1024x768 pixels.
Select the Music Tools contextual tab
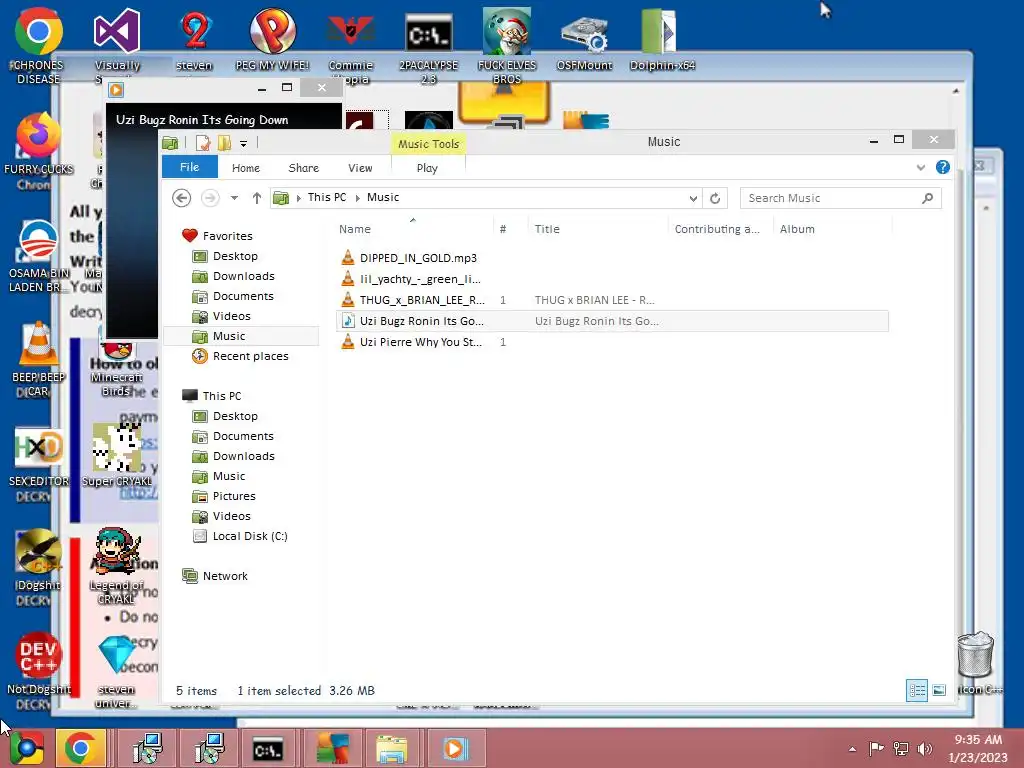[428, 144]
